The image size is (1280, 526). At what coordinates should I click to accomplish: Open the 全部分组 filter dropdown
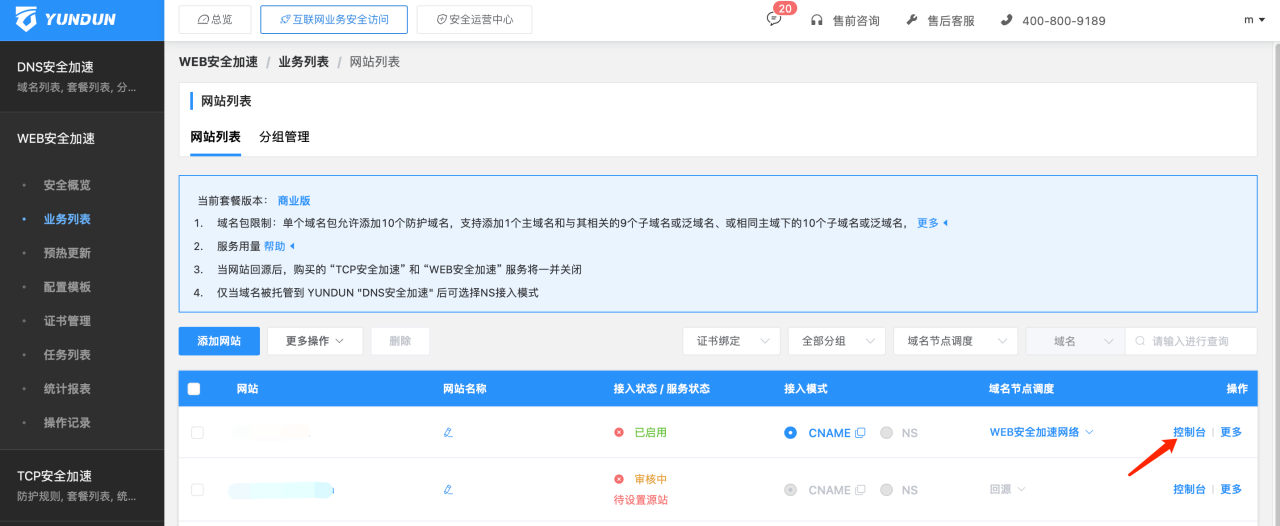point(837,341)
